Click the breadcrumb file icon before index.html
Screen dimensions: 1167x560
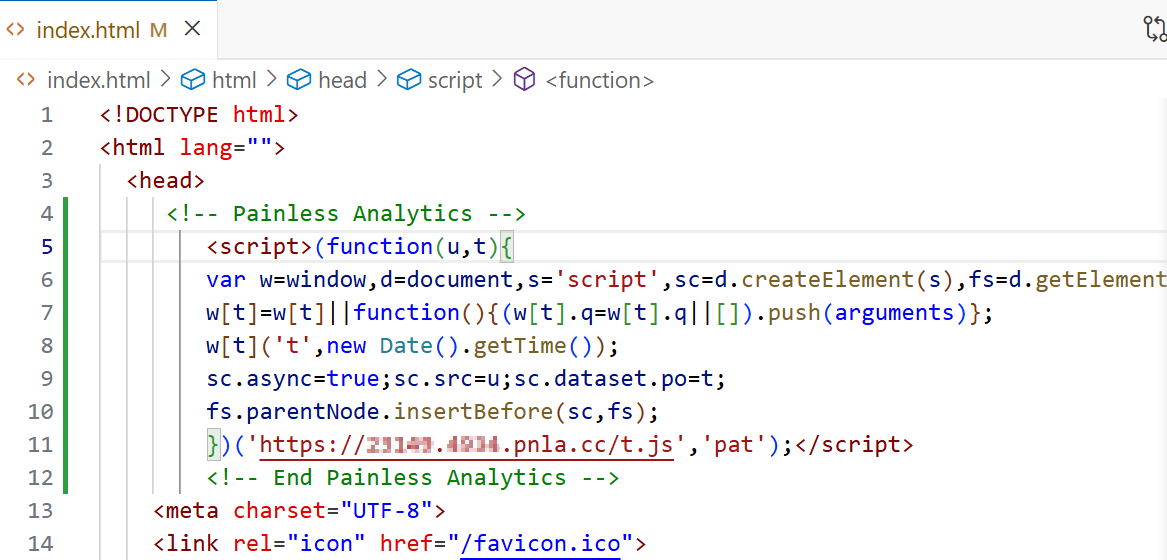26,80
